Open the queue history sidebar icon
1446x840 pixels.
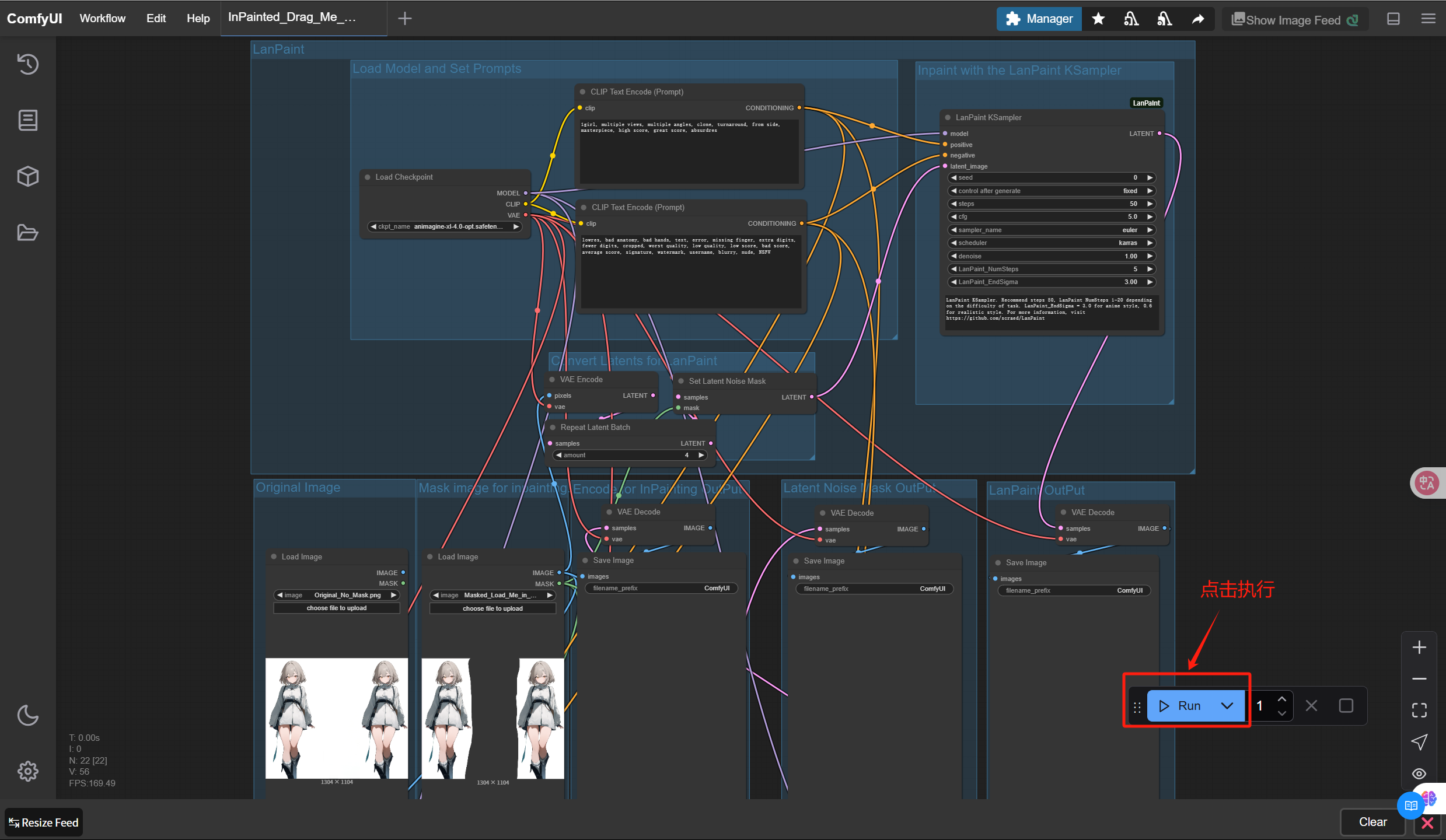[27, 64]
